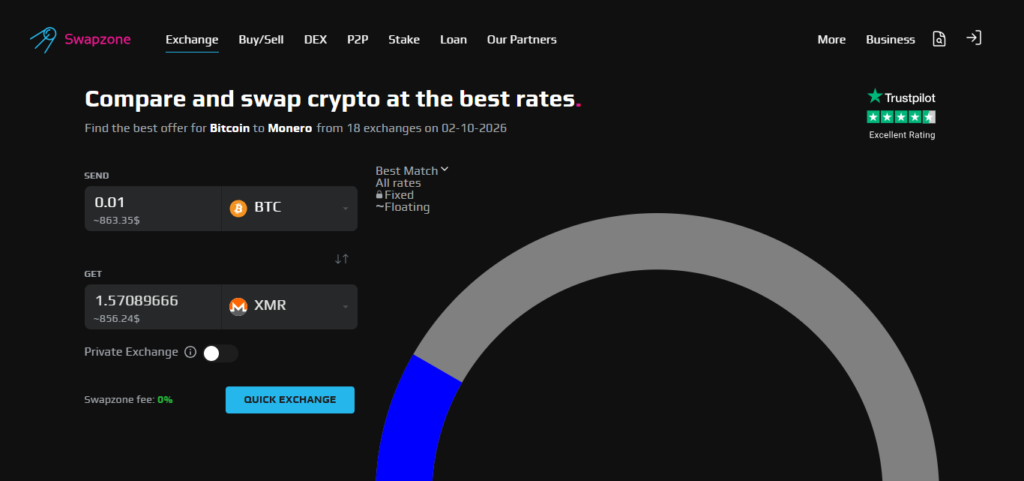The height and width of the screenshot is (481, 1024).
Task: Open the BTC send currency dropdown
Action: [x=289, y=208]
